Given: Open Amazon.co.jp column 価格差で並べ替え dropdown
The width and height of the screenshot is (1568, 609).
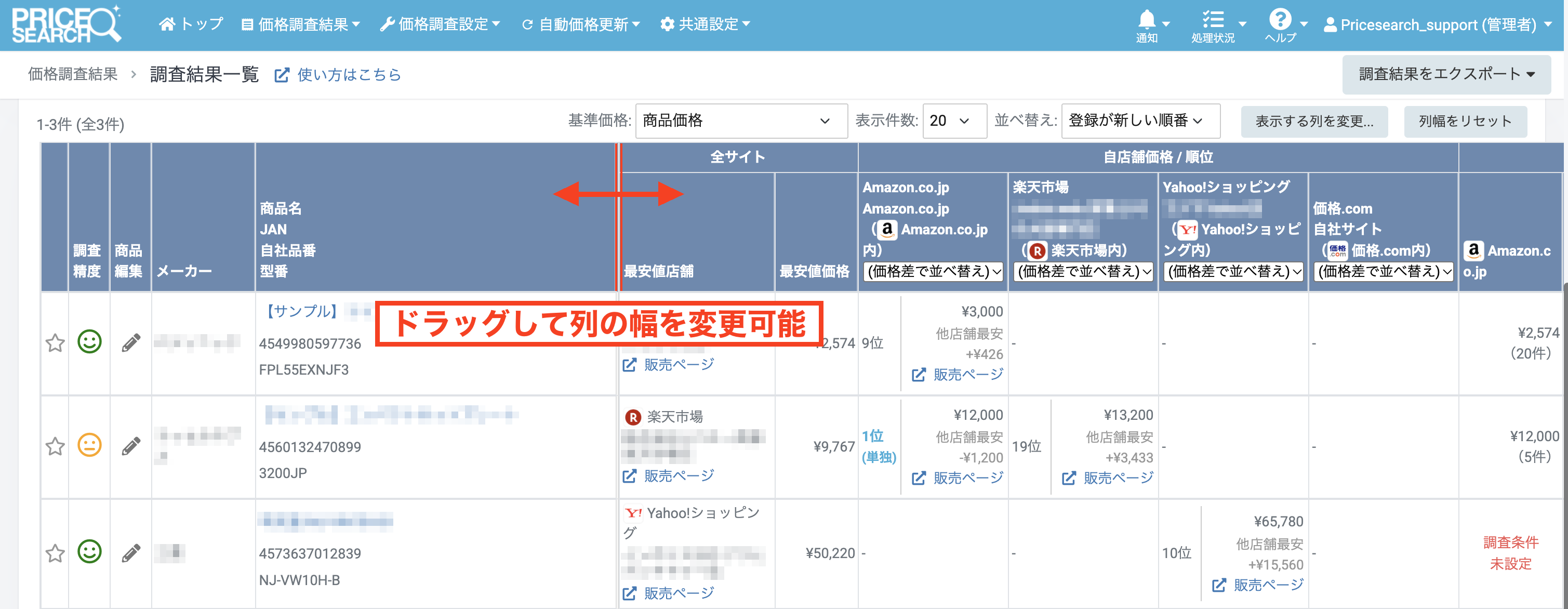Looking at the screenshot, I should pos(933,272).
